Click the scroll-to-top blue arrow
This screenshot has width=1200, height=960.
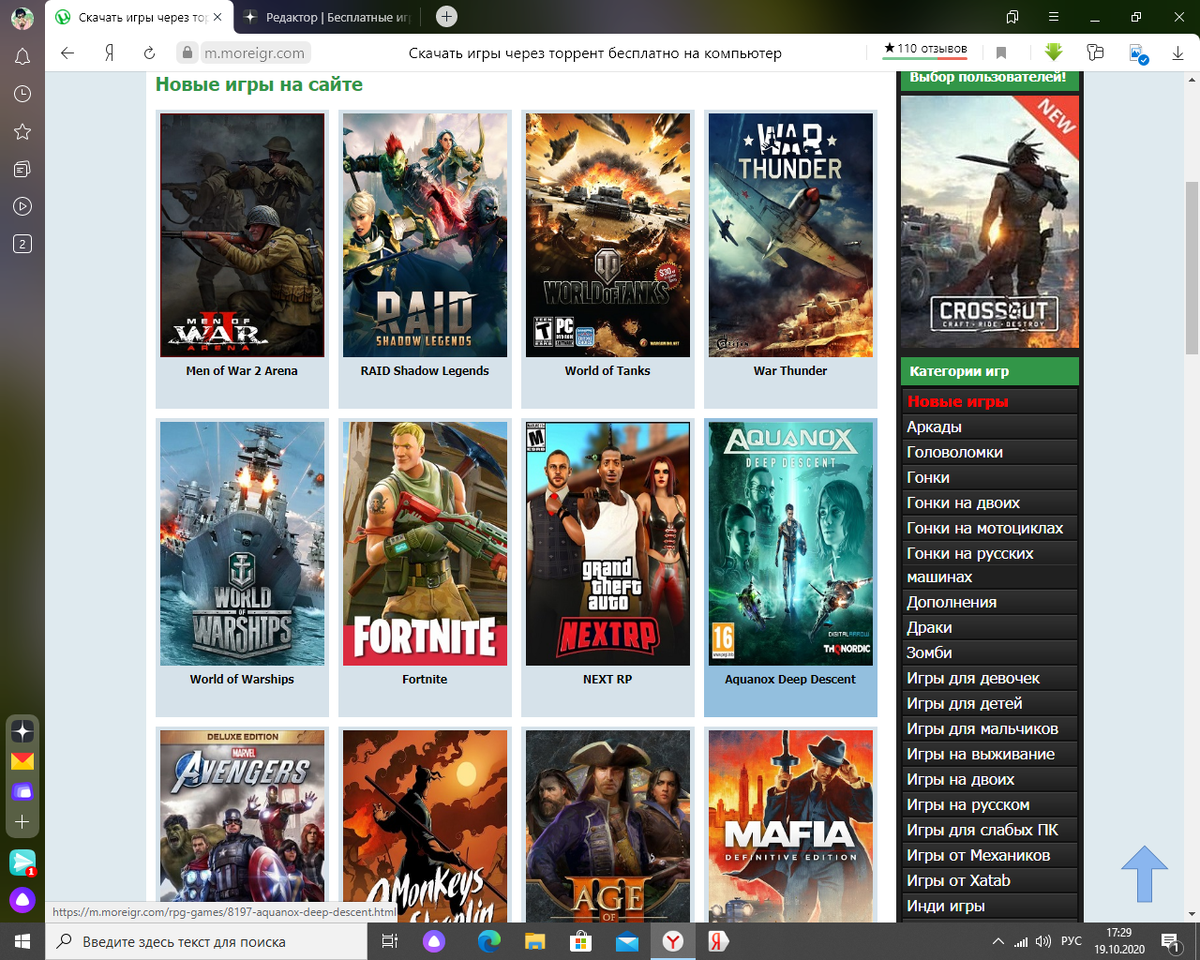[x=1143, y=874]
